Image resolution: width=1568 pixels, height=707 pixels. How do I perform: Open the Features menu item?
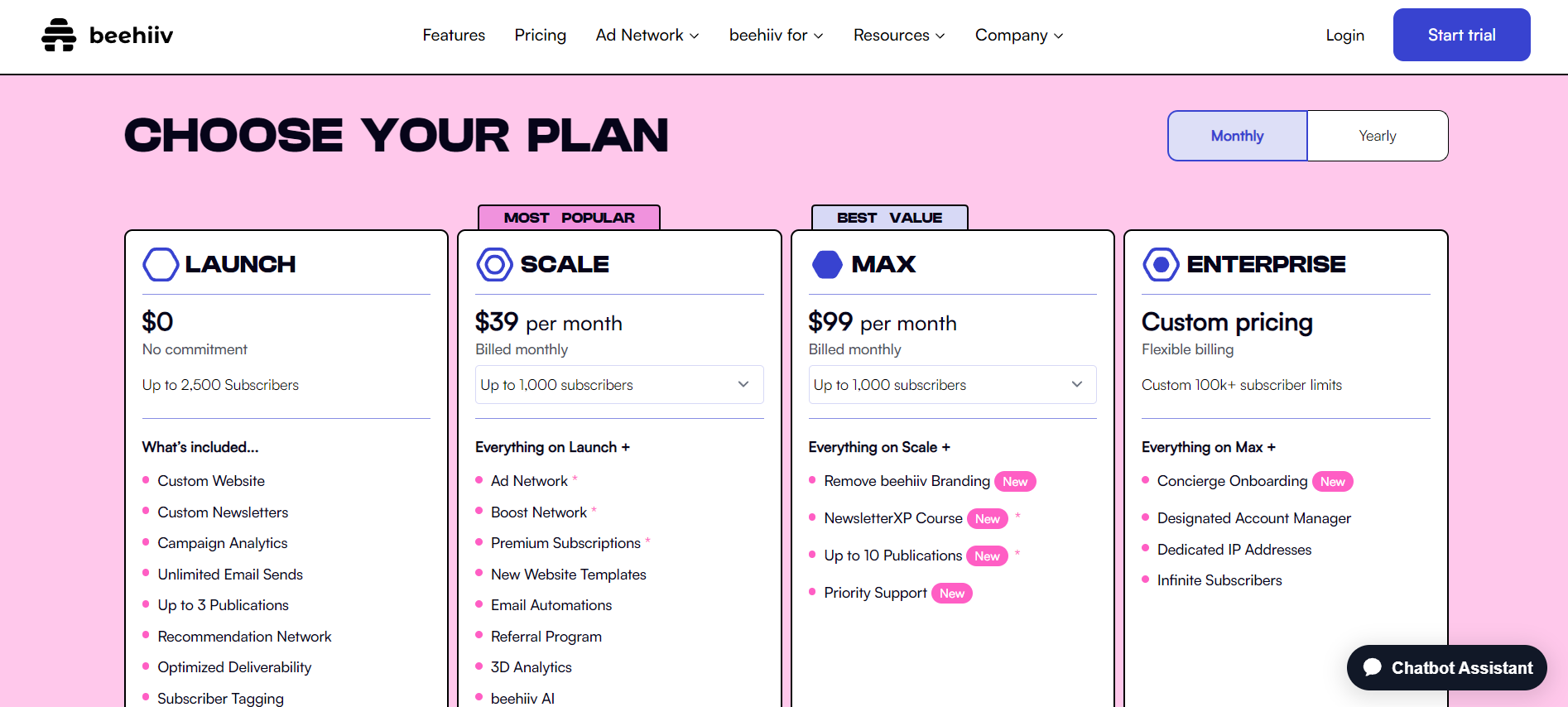click(x=454, y=35)
